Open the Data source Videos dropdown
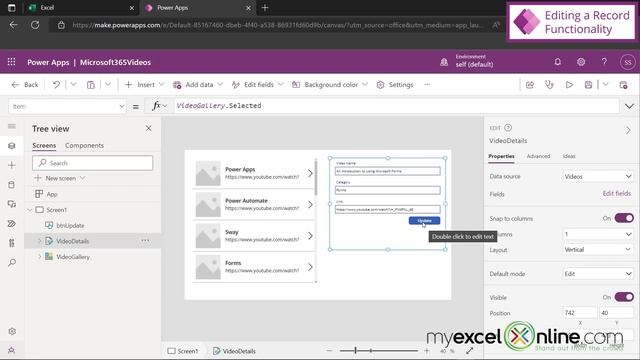Viewport: 640px width, 360px height. [x=598, y=176]
